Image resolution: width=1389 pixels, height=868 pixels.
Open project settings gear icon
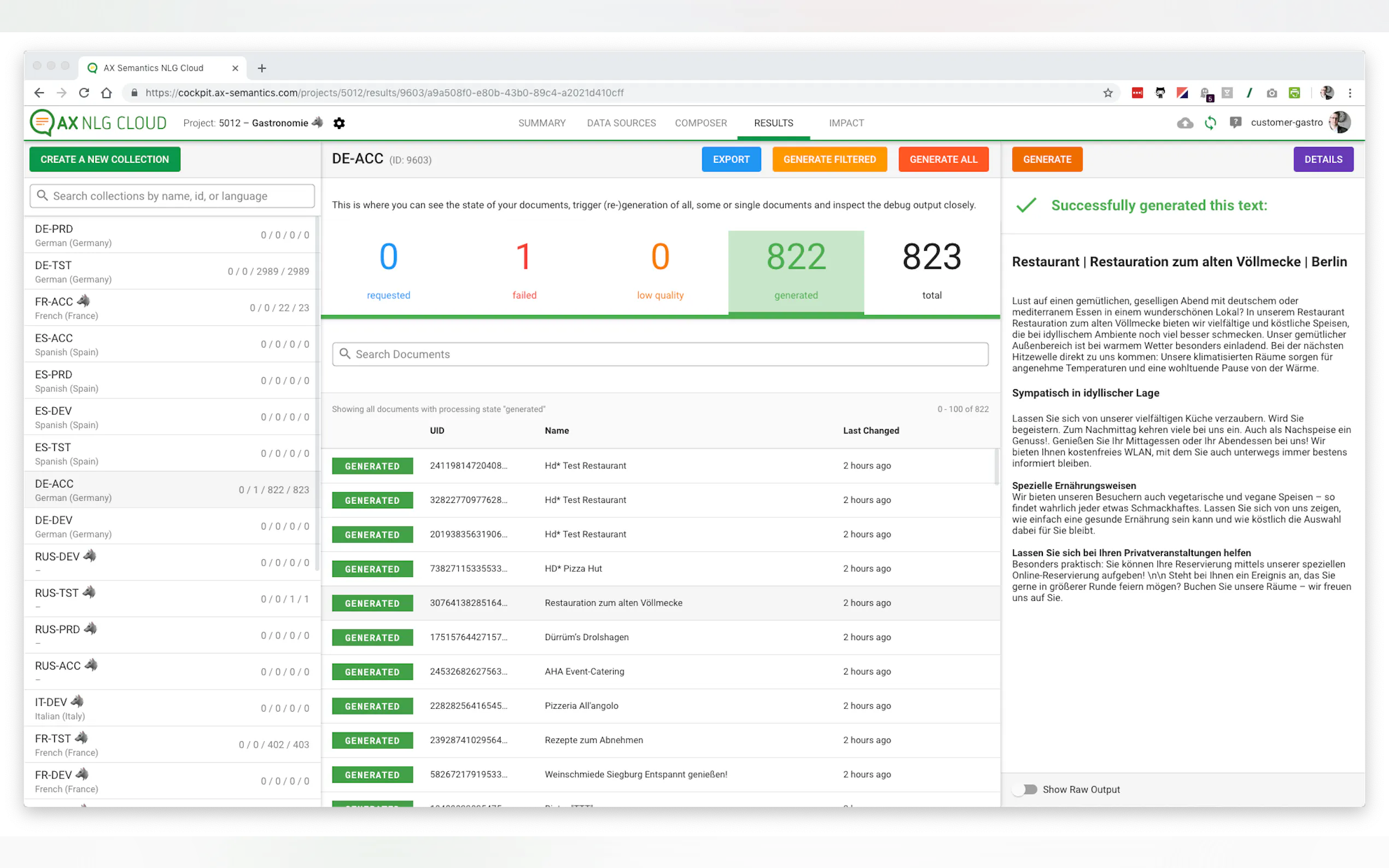[339, 123]
